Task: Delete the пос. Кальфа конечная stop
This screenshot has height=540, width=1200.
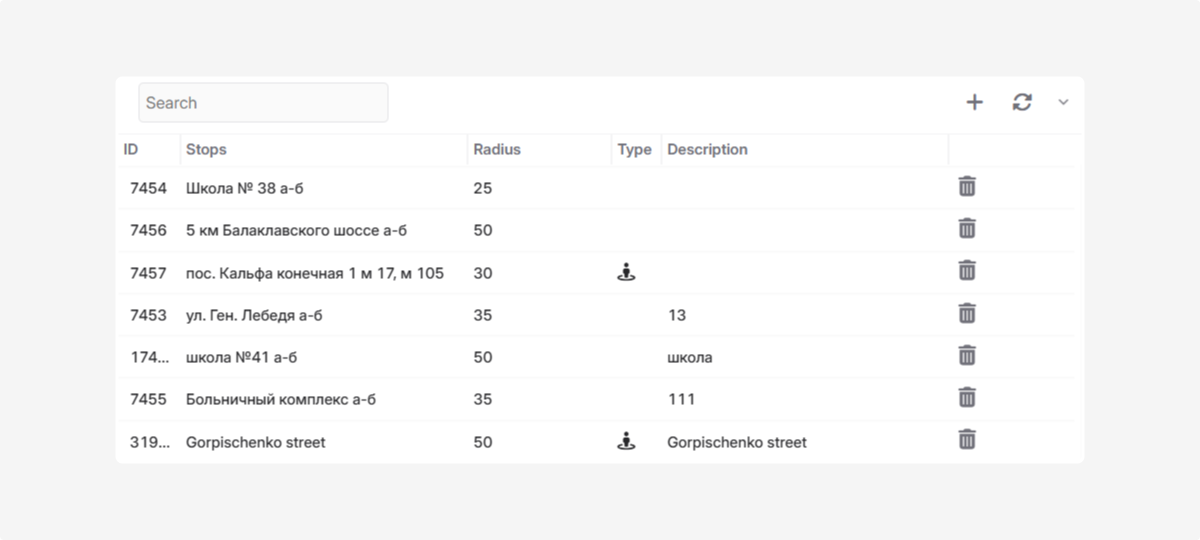Action: pyautogui.click(x=967, y=271)
